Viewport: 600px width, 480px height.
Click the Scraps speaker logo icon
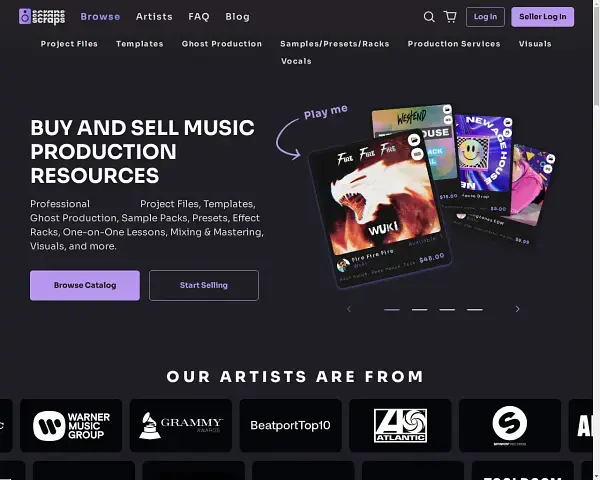coord(25,16)
